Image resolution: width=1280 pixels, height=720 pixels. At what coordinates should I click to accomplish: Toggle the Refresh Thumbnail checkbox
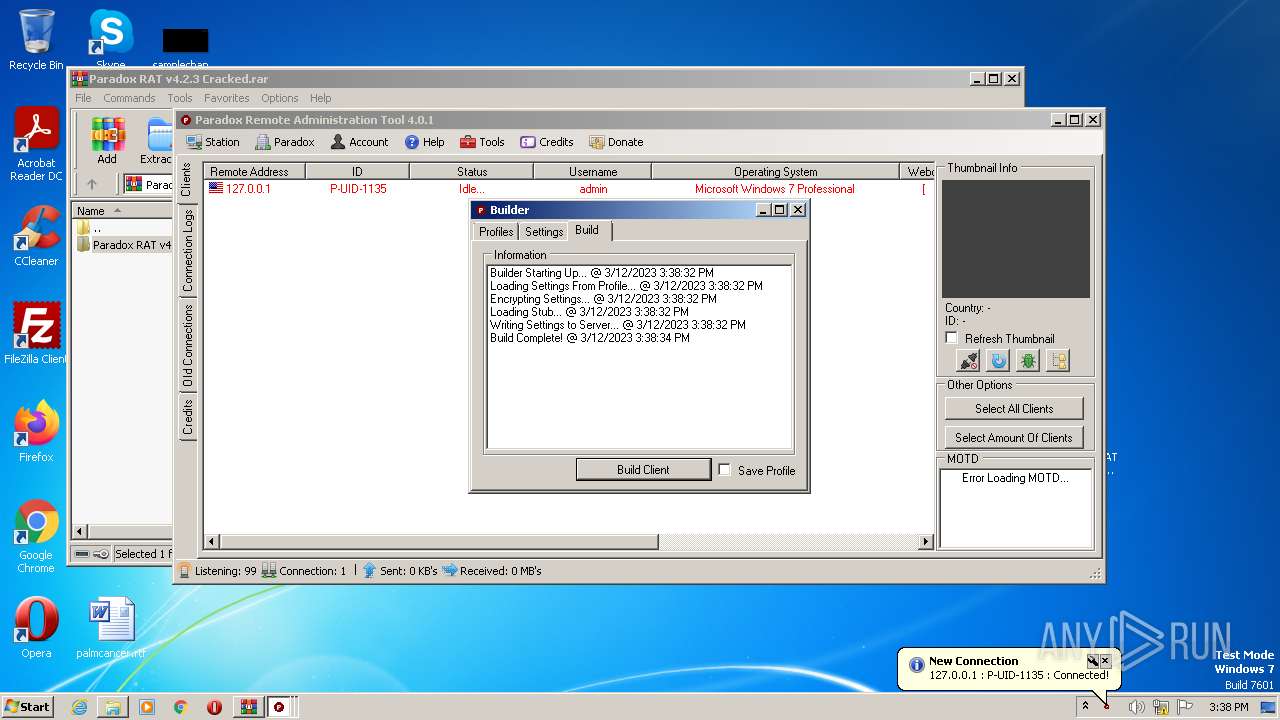(x=951, y=338)
